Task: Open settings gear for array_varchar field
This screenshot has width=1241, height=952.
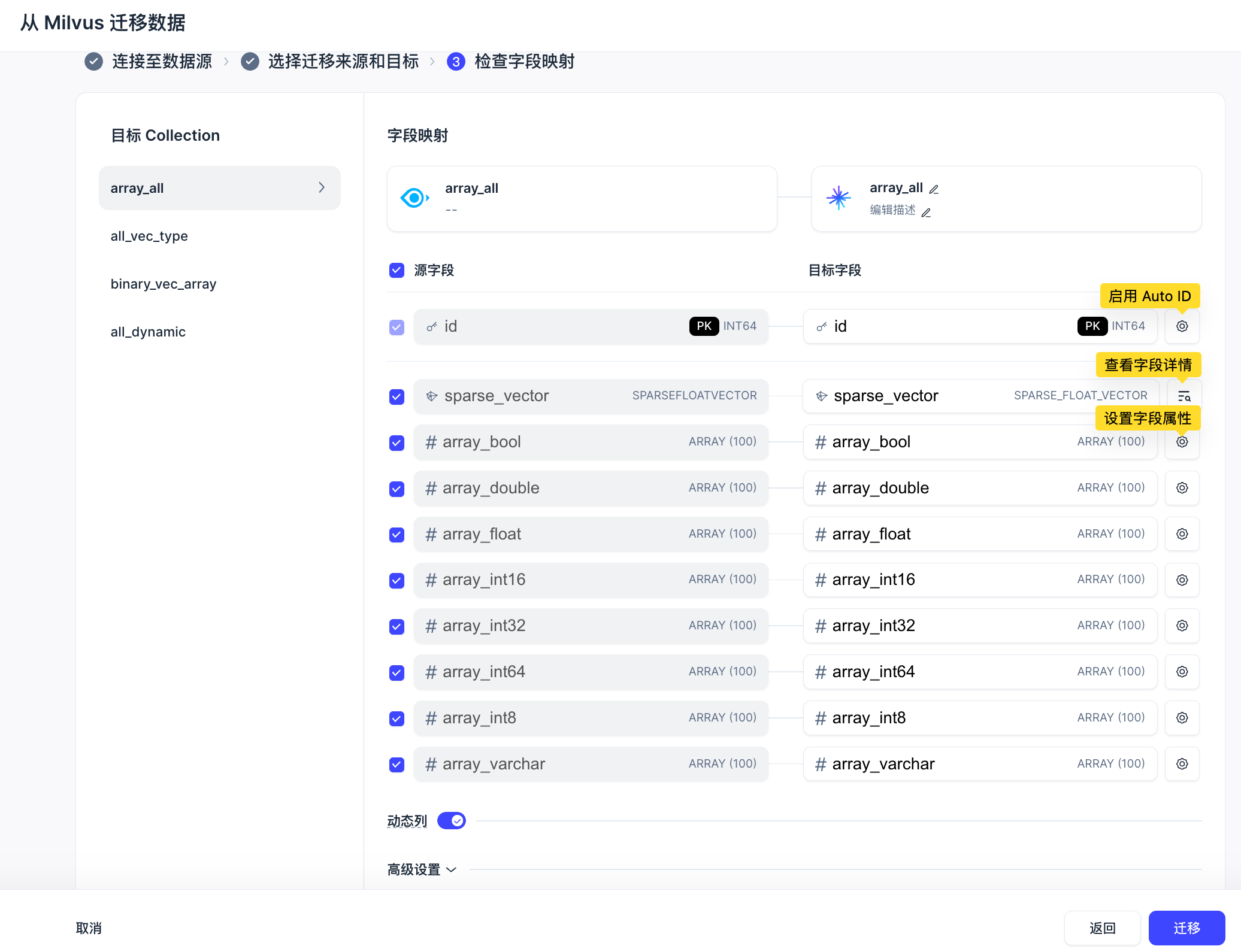Action: 1182,764
